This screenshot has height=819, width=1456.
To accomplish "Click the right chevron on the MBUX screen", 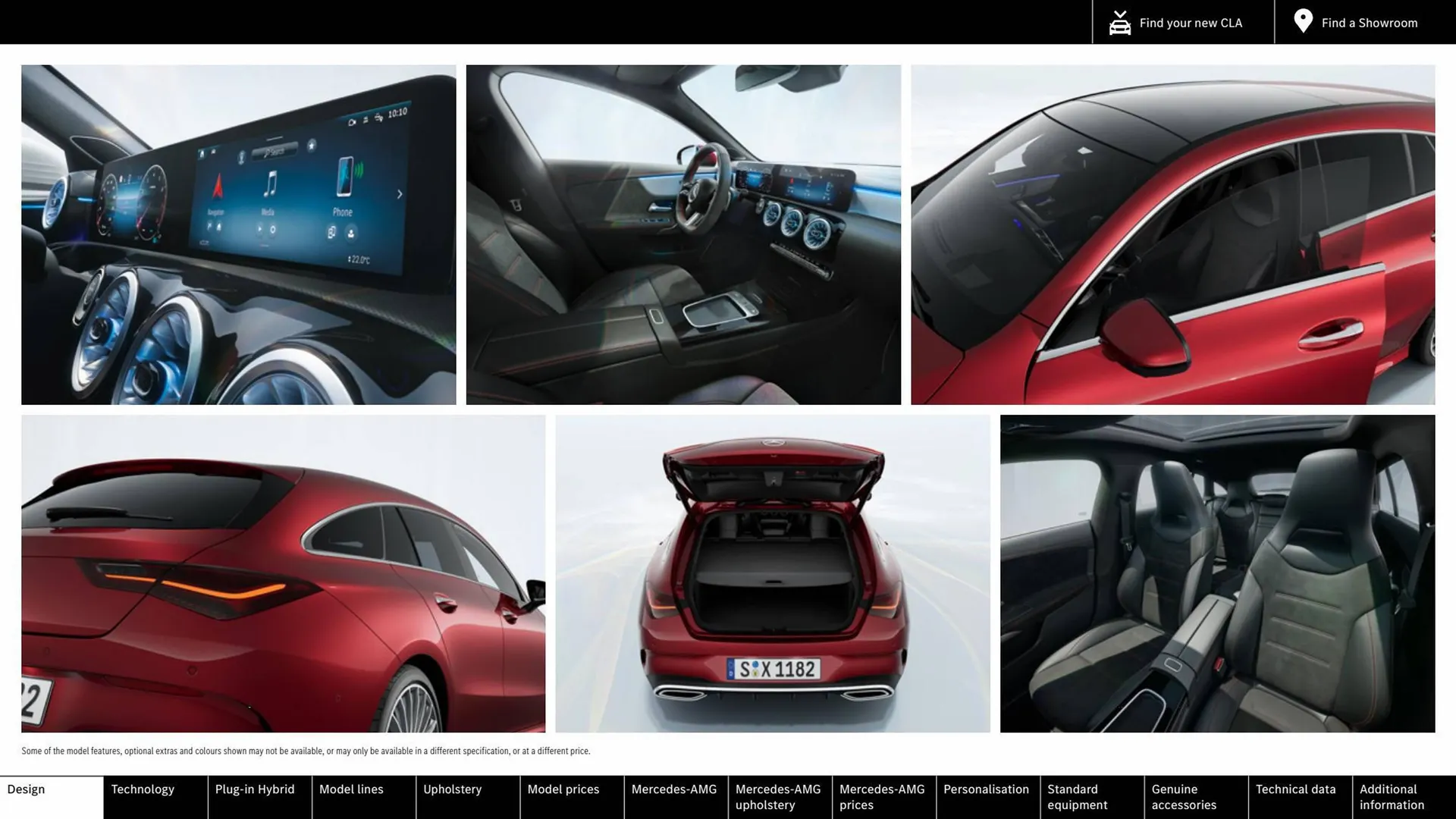I will coord(400,193).
